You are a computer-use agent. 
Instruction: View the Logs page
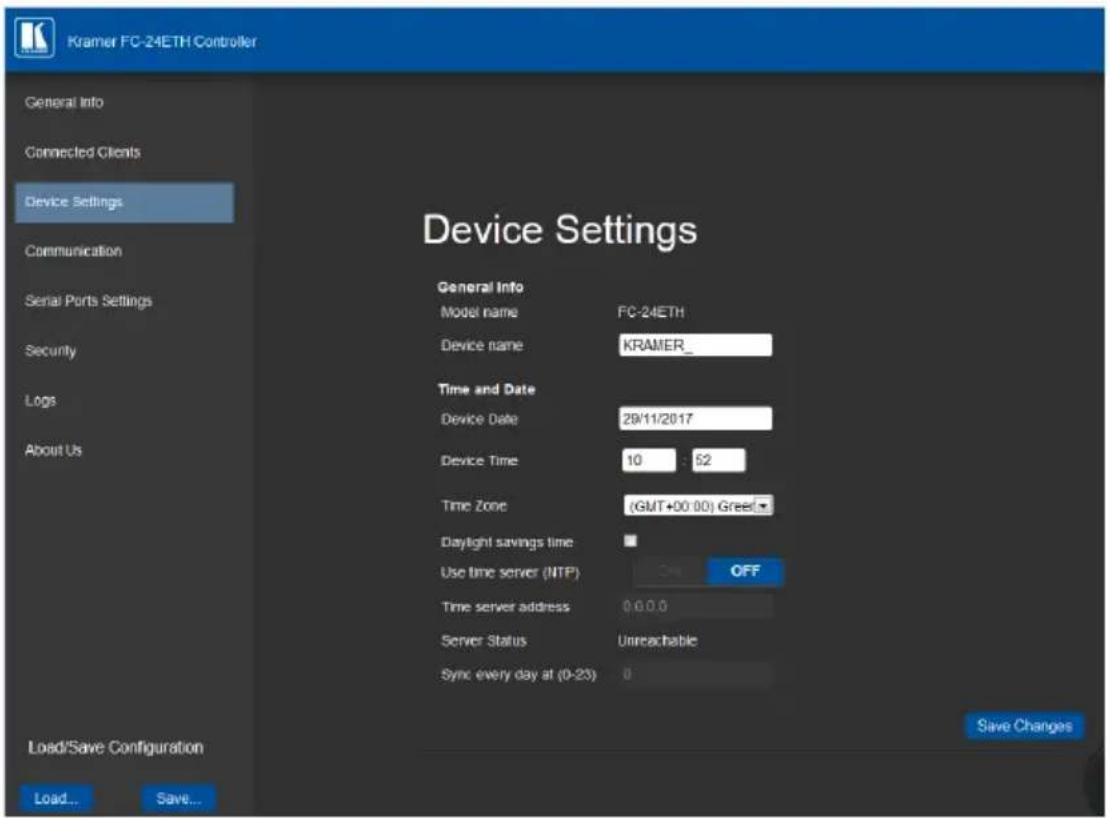(40, 401)
